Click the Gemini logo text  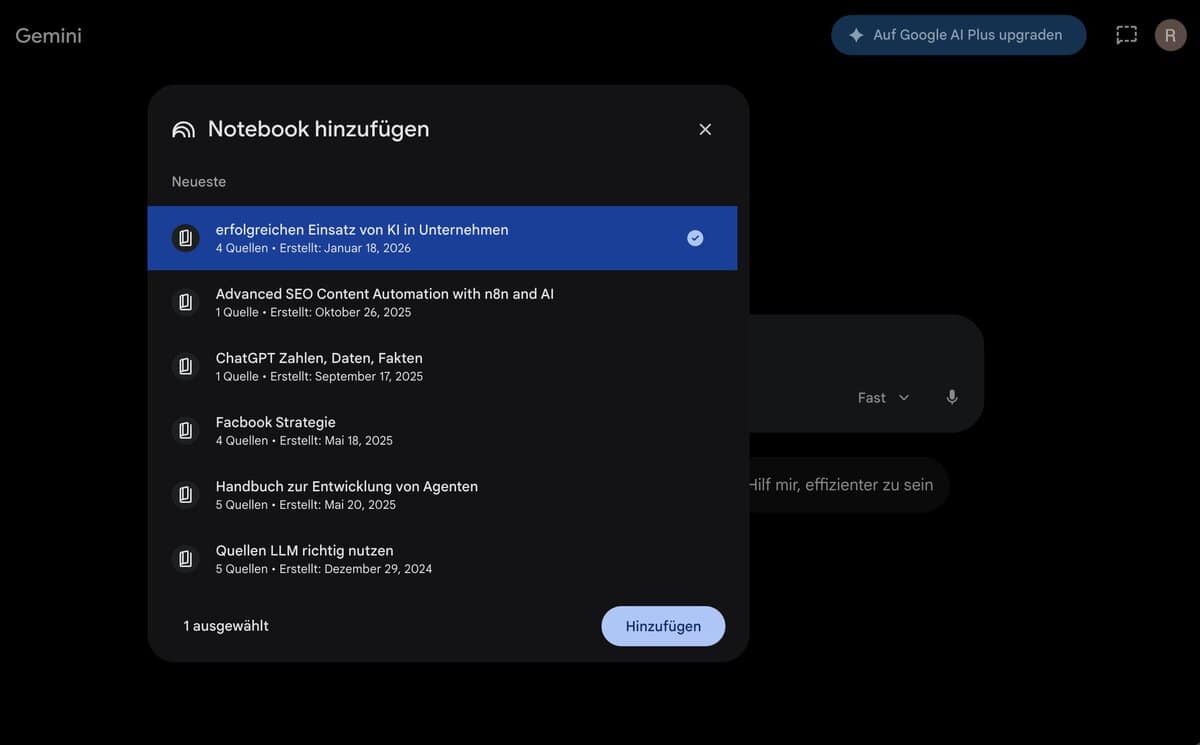(49, 36)
